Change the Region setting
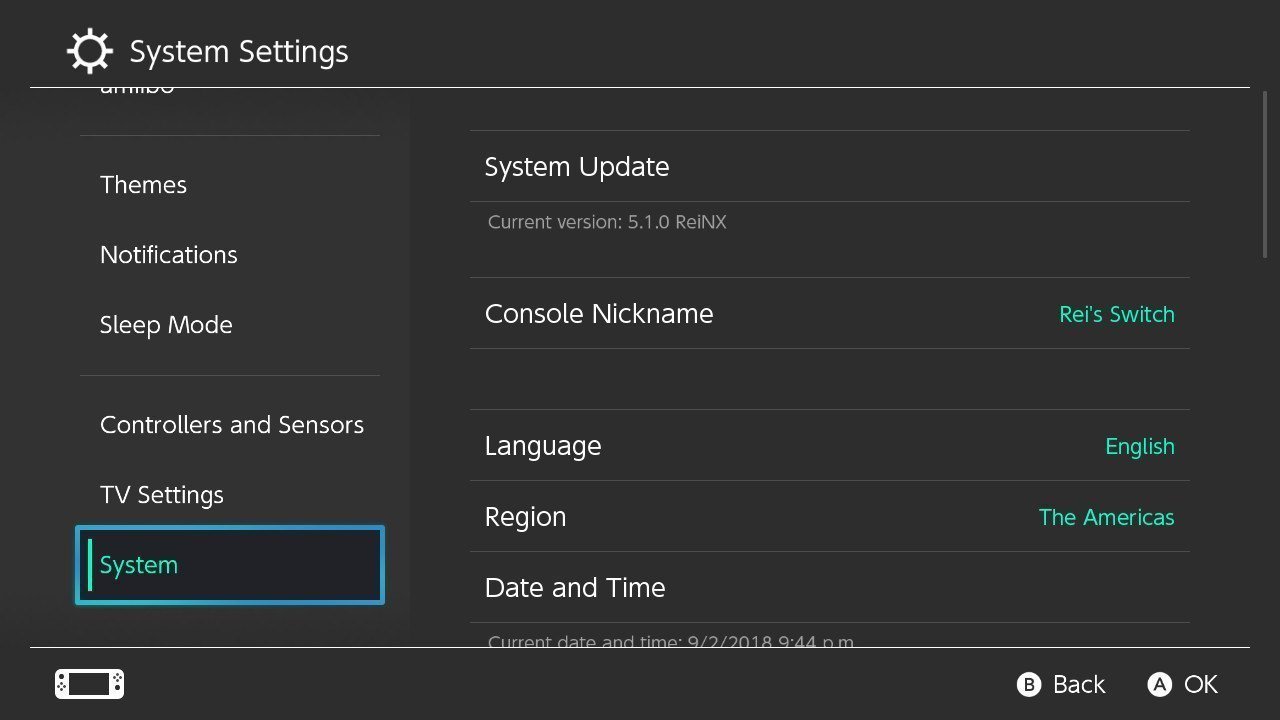The width and height of the screenshot is (1280, 720). (830, 516)
